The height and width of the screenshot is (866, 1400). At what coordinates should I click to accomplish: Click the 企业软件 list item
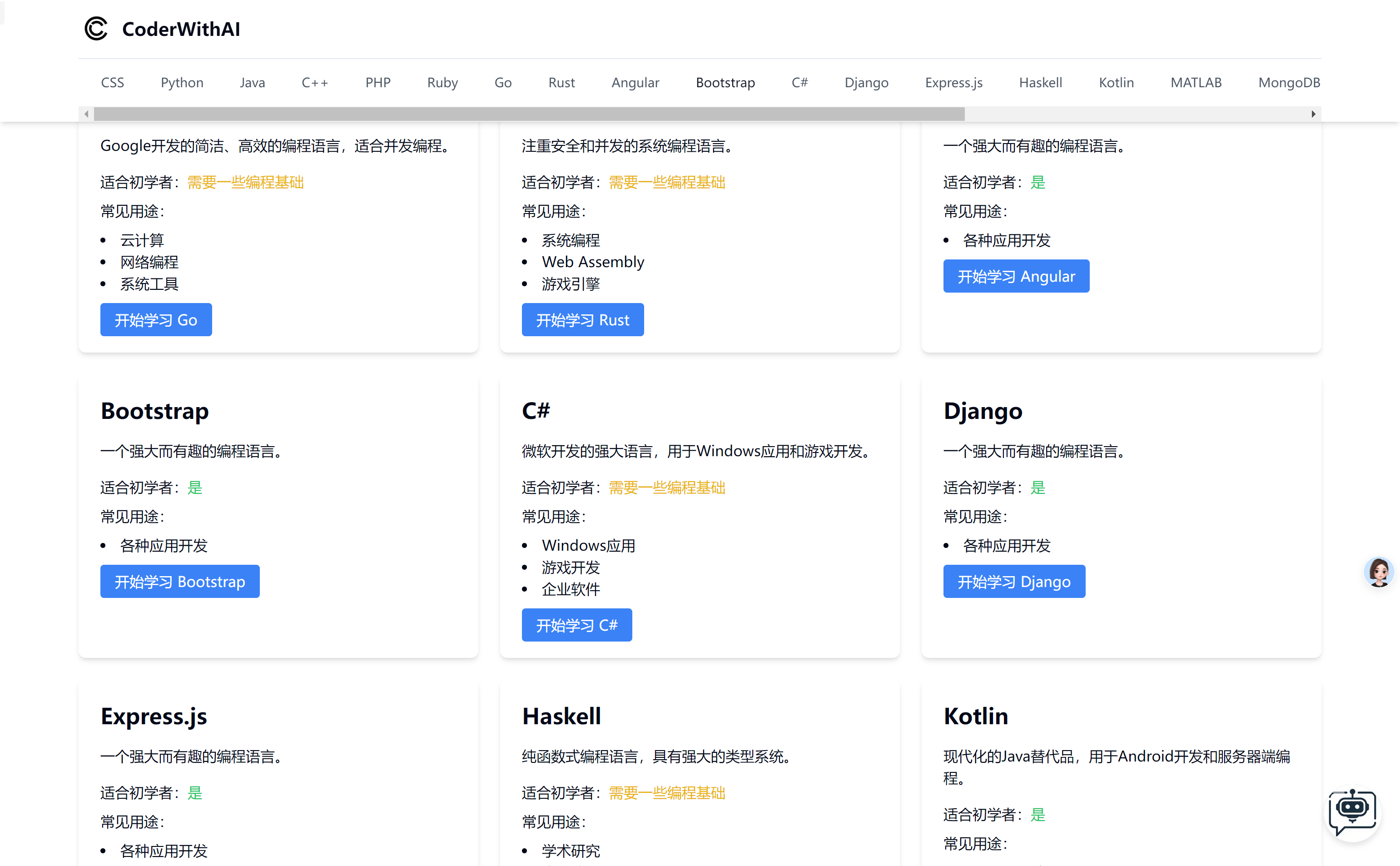pyautogui.click(x=571, y=589)
